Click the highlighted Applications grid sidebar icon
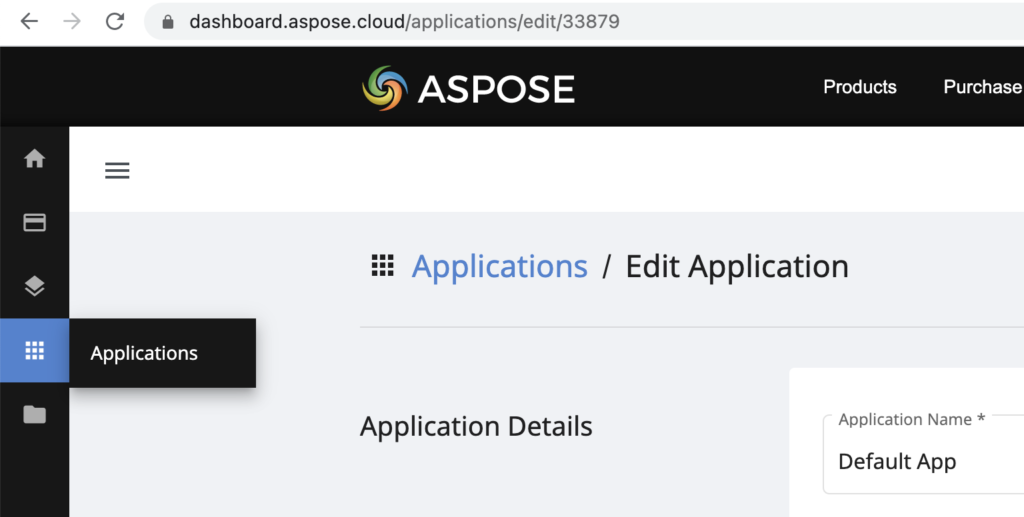This screenshot has height=517, width=1024. (x=35, y=350)
